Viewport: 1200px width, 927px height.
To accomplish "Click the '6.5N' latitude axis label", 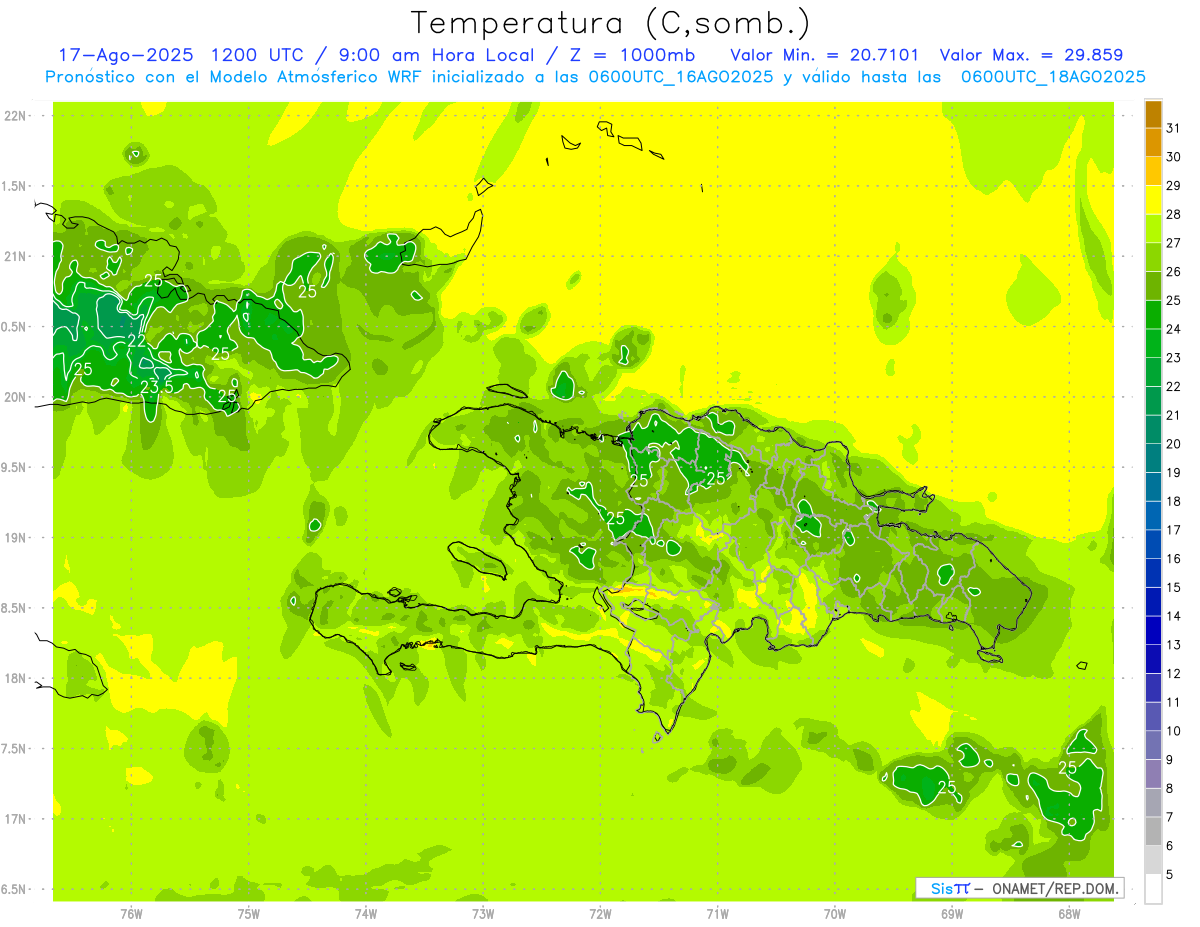I will (15, 890).
